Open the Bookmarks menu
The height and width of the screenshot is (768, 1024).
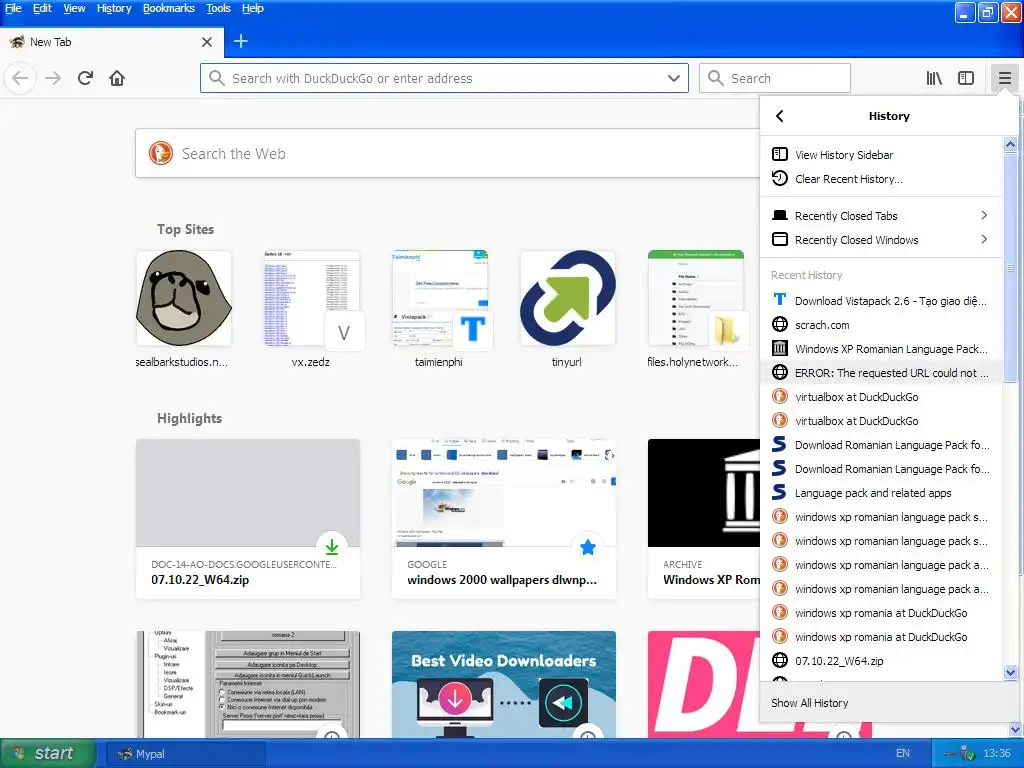pyautogui.click(x=168, y=8)
